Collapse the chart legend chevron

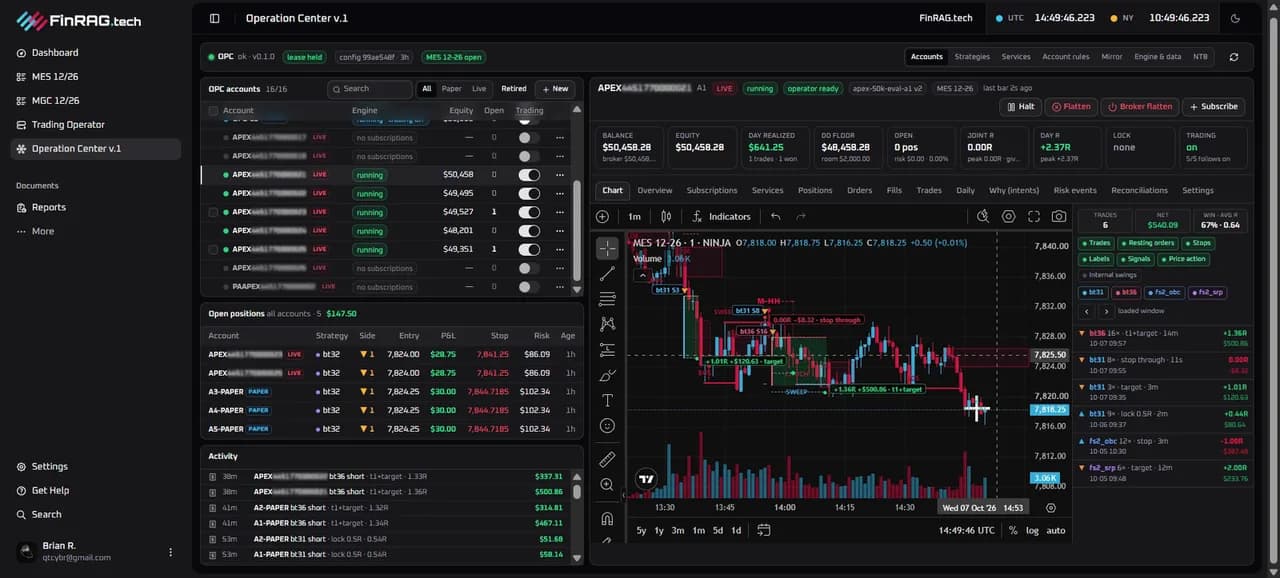641,274
